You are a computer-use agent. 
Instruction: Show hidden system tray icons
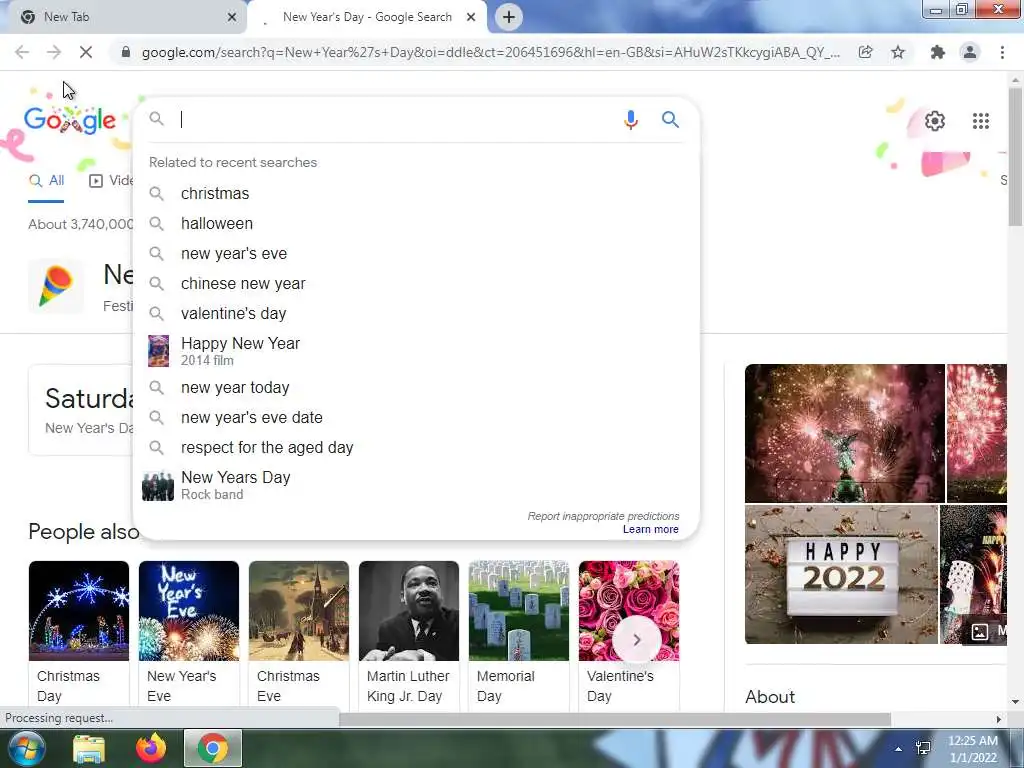click(899, 749)
